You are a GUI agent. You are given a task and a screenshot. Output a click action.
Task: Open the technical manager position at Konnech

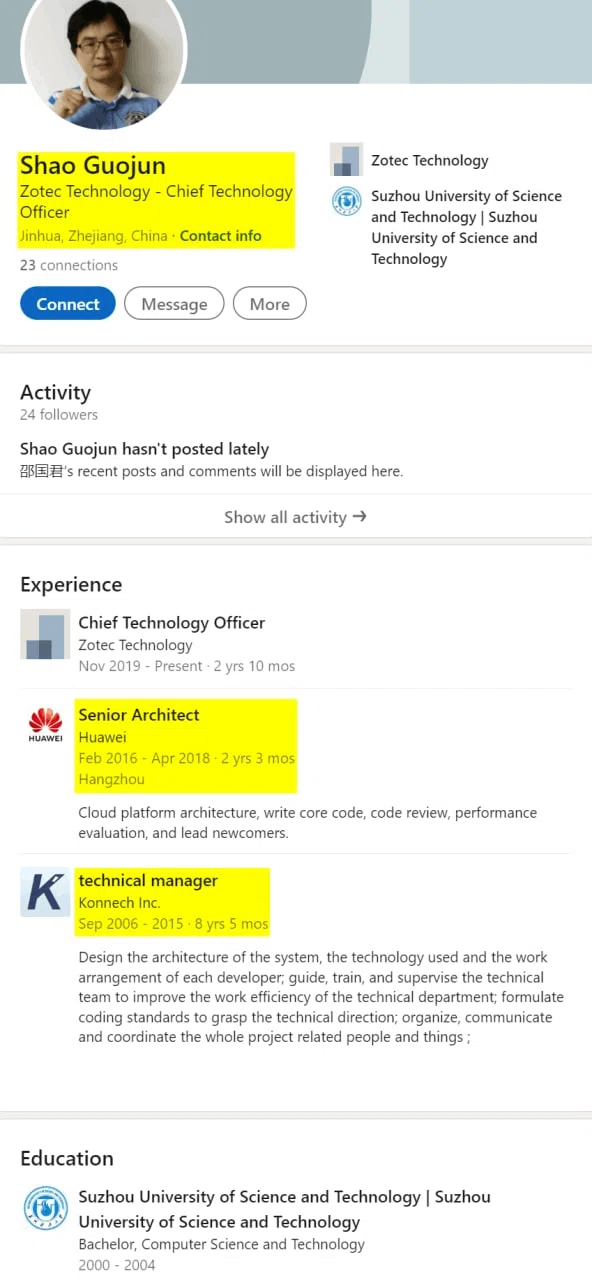(148, 881)
